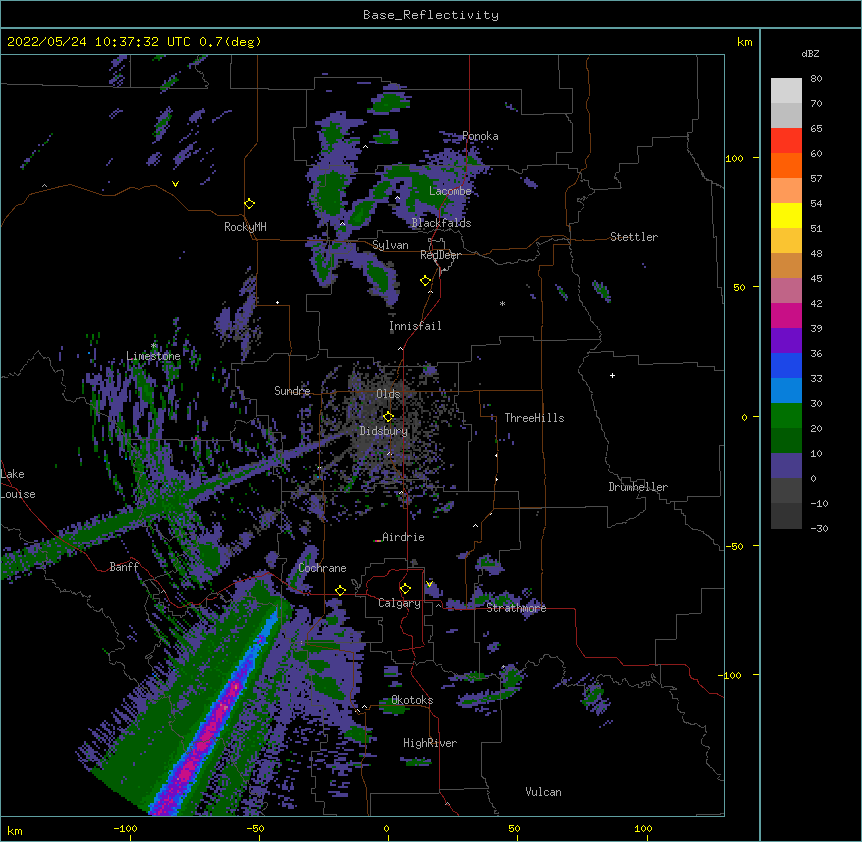Screen dimensions: 862x842
Task: Click the yellow marker above Calgary label
Action: (405, 589)
